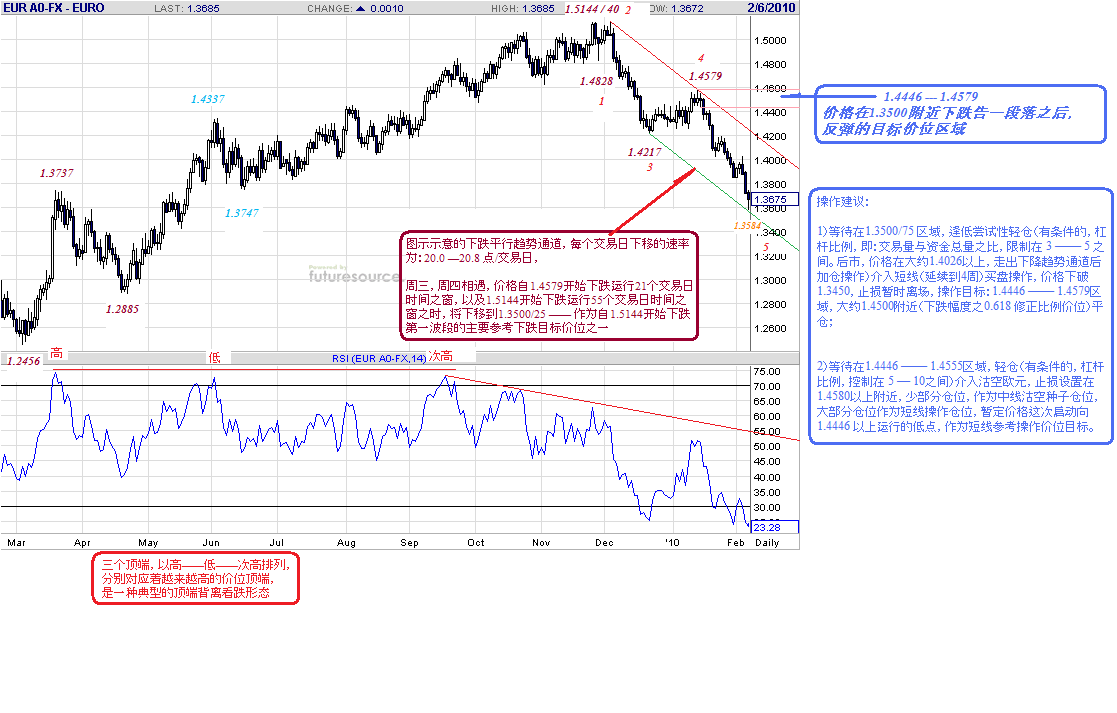This screenshot has height=713, width=1117.
Task: Click the 1.2600 price axis label
Action: pyautogui.click(x=770, y=329)
